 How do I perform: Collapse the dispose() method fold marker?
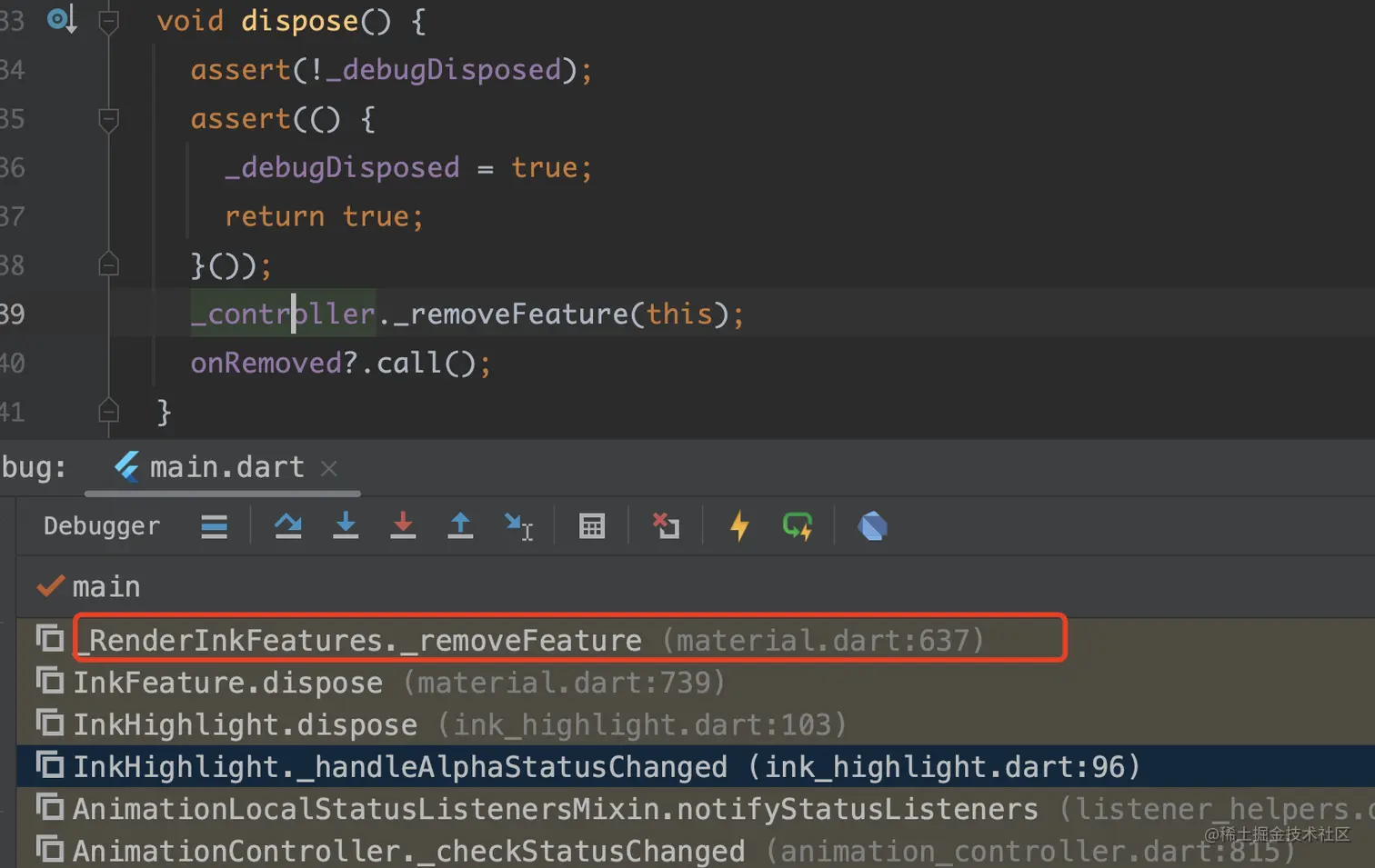click(108, 20)
